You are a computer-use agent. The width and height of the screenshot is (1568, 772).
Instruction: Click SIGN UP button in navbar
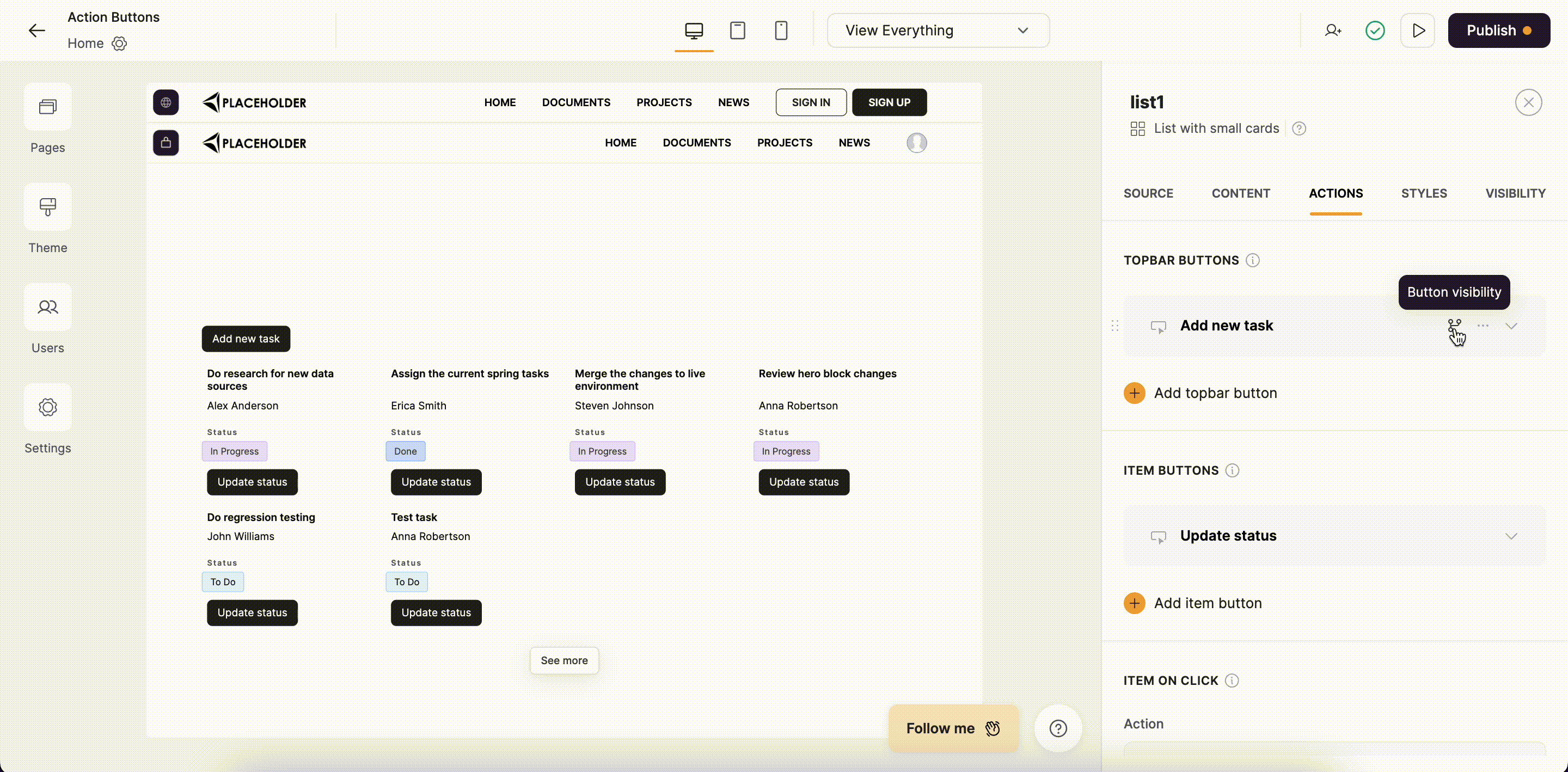tap(889, 102)
